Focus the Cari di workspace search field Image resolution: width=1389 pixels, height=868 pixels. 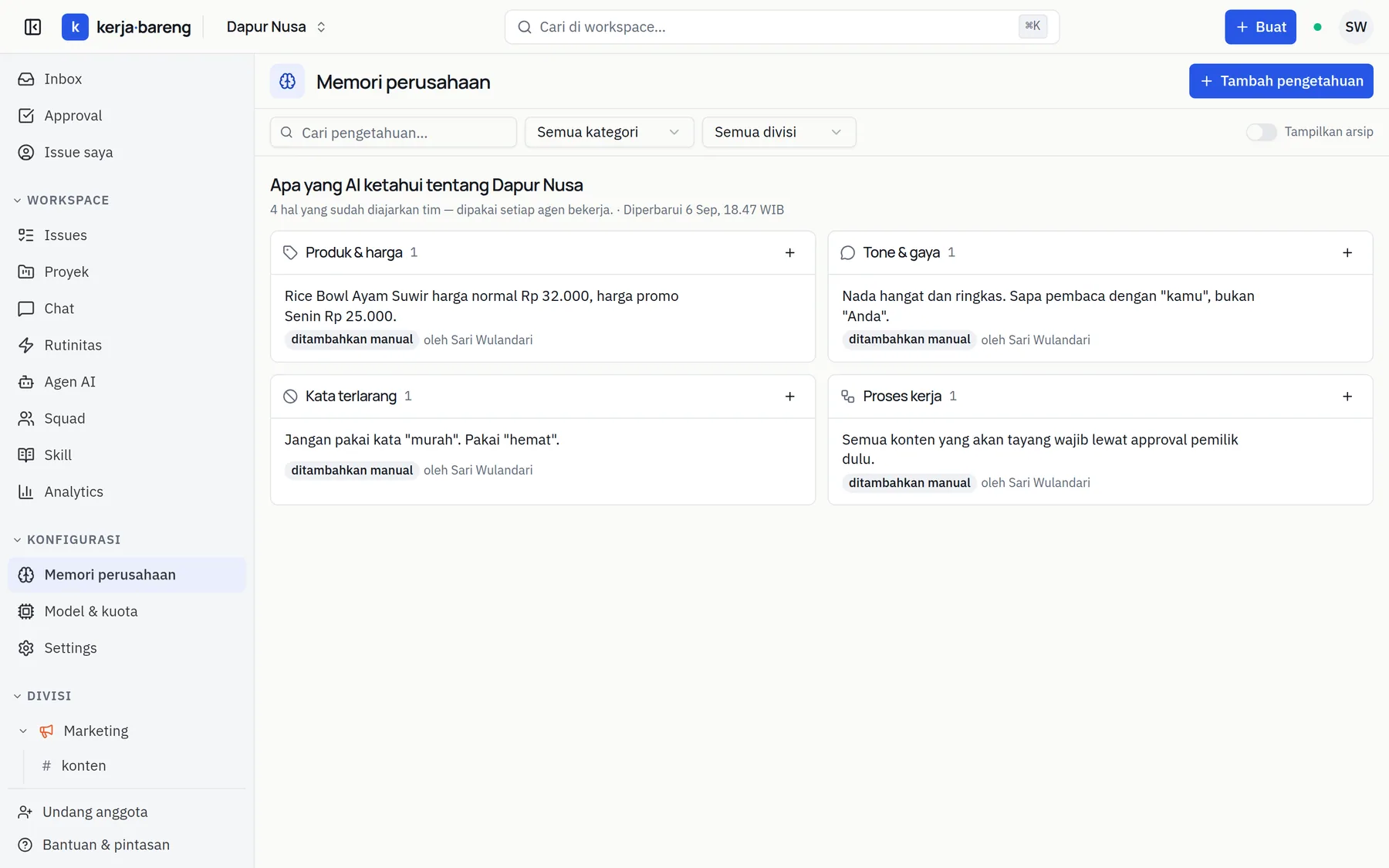[x=782, y=27]
